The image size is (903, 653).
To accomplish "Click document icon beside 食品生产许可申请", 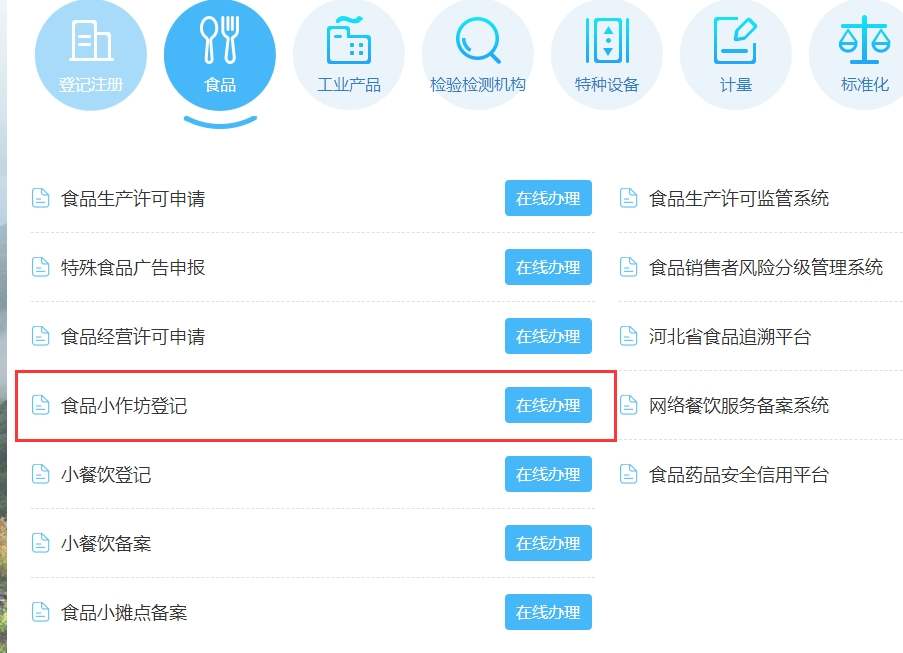I will point(40,198).
